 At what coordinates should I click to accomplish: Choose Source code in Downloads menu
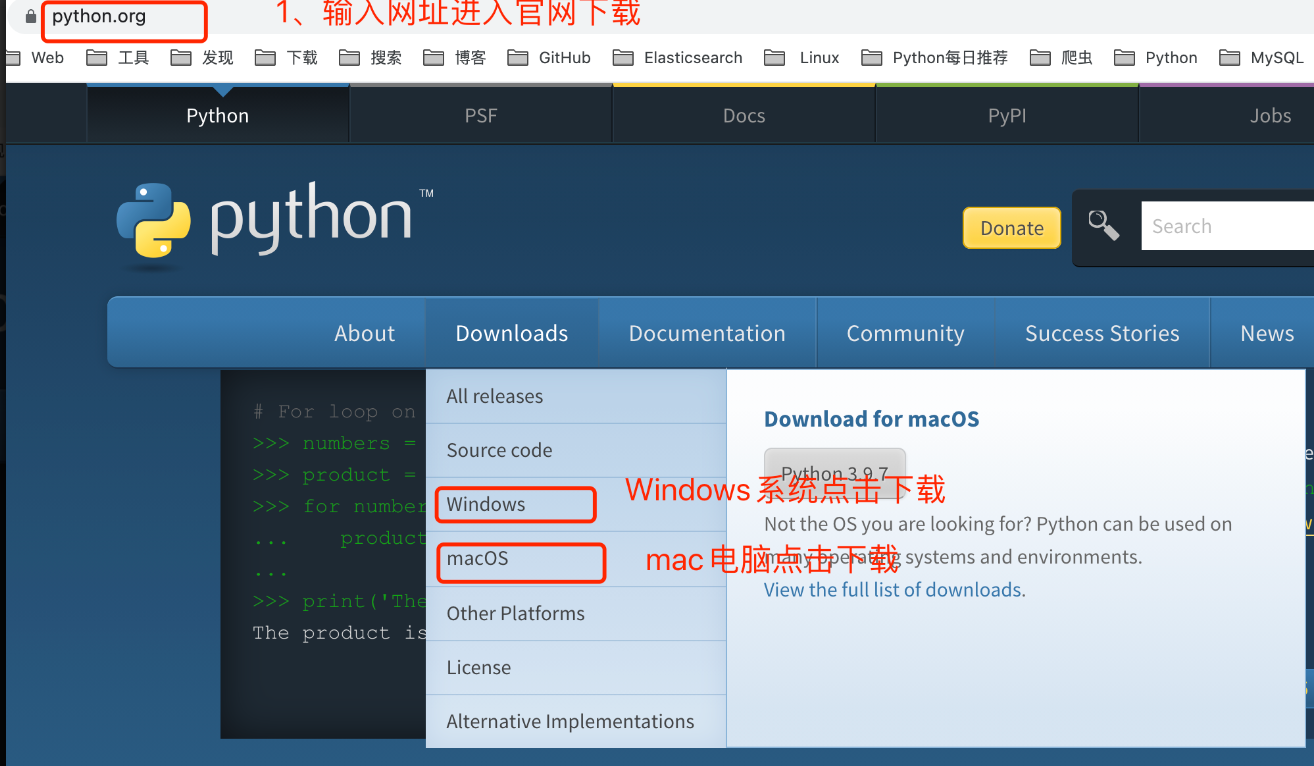click(576, 450)
